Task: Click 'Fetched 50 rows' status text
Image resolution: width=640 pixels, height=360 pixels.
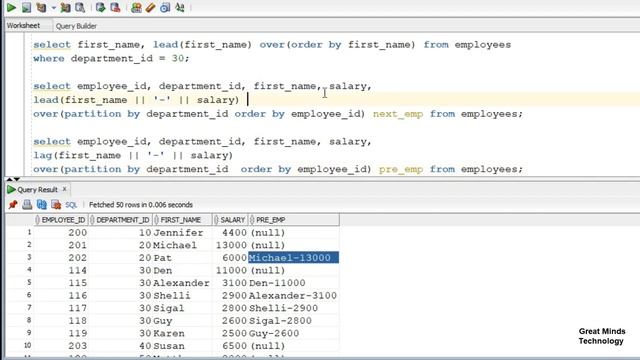Action: tap(140, 205)
